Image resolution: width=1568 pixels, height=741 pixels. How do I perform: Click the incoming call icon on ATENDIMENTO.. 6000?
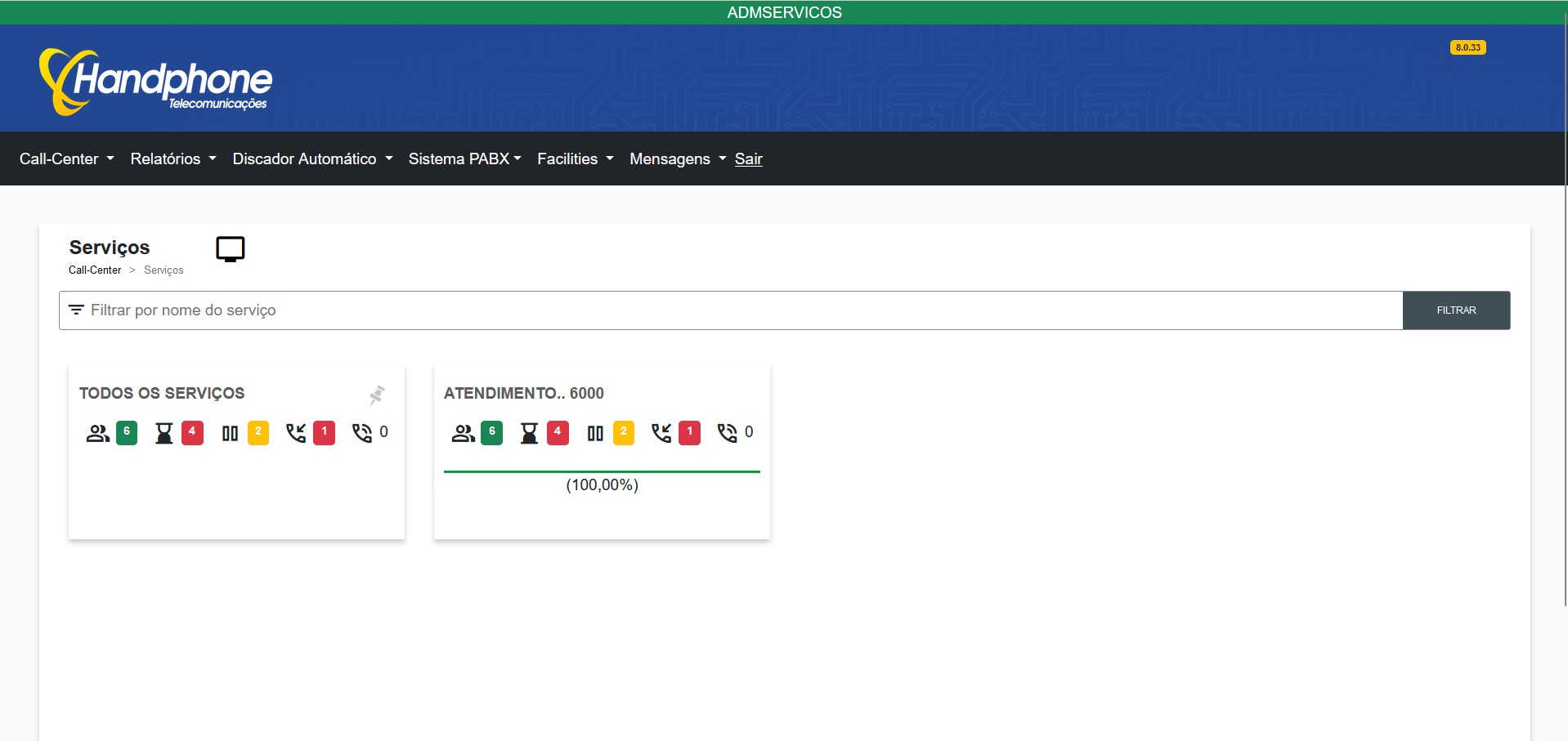(x=661, y=433)
